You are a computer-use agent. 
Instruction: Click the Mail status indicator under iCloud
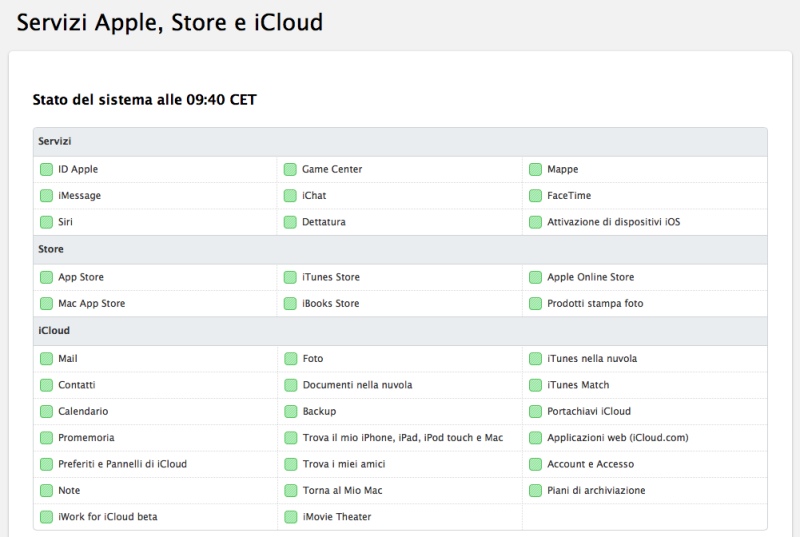tap(46, 359)
